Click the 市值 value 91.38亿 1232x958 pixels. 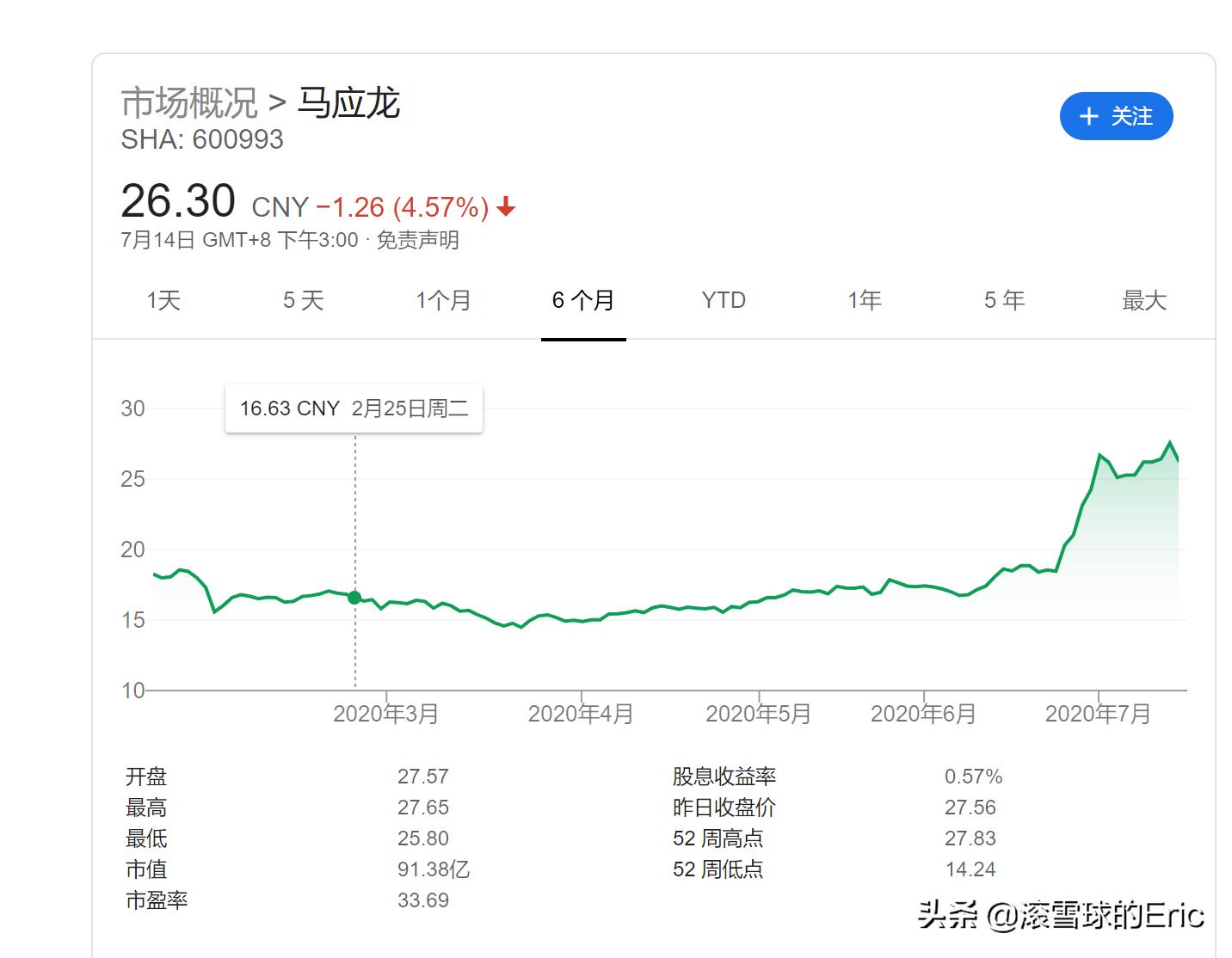(434, 869)
